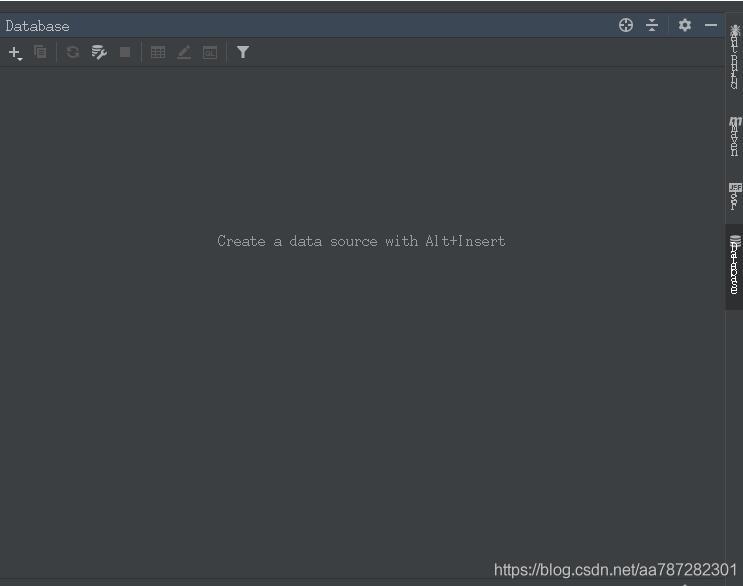Open the query console QL icon

tap(210, 52)
